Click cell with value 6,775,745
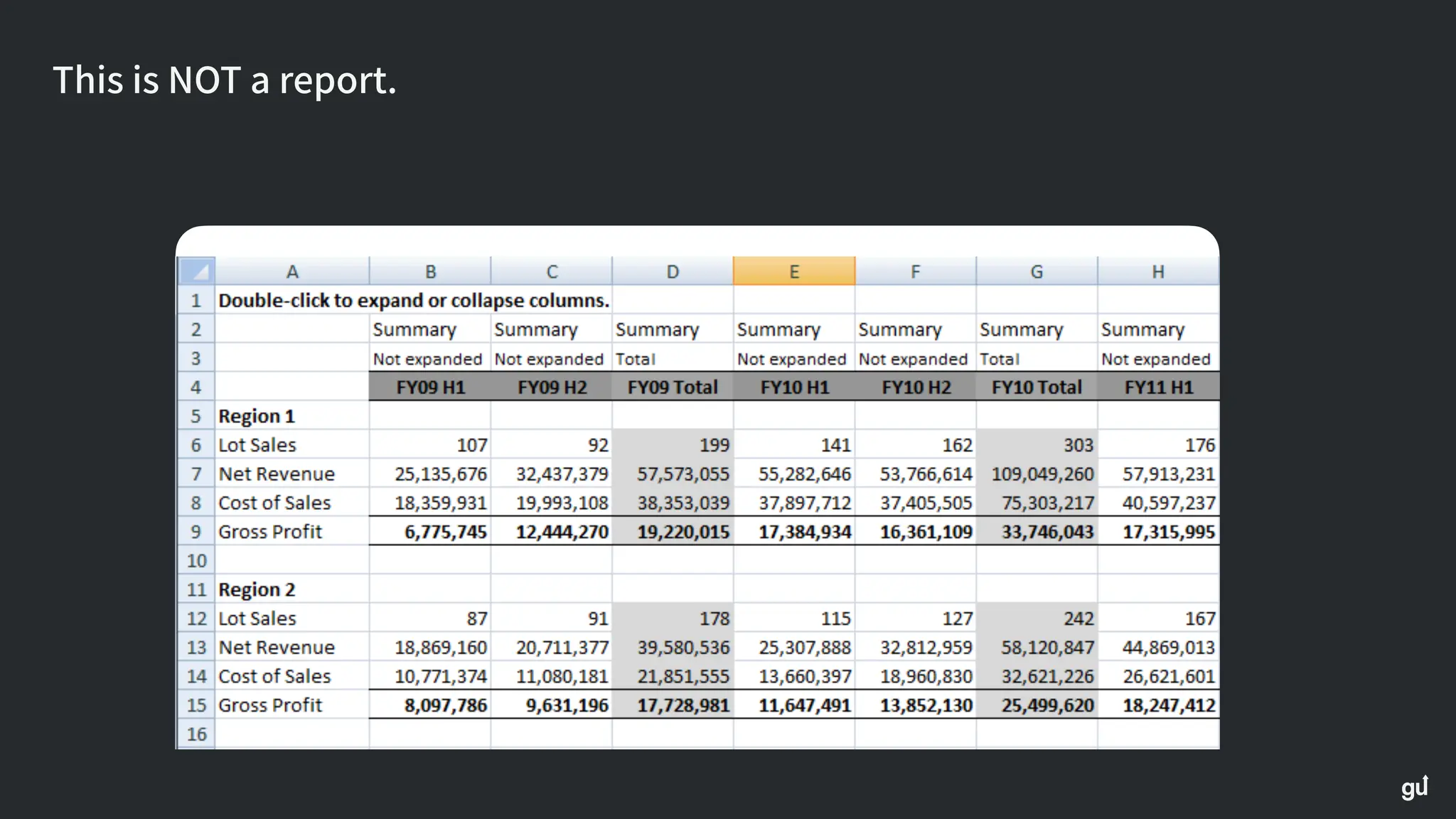This screenshot has width=1456, height=819. click(x=430, y=531)
